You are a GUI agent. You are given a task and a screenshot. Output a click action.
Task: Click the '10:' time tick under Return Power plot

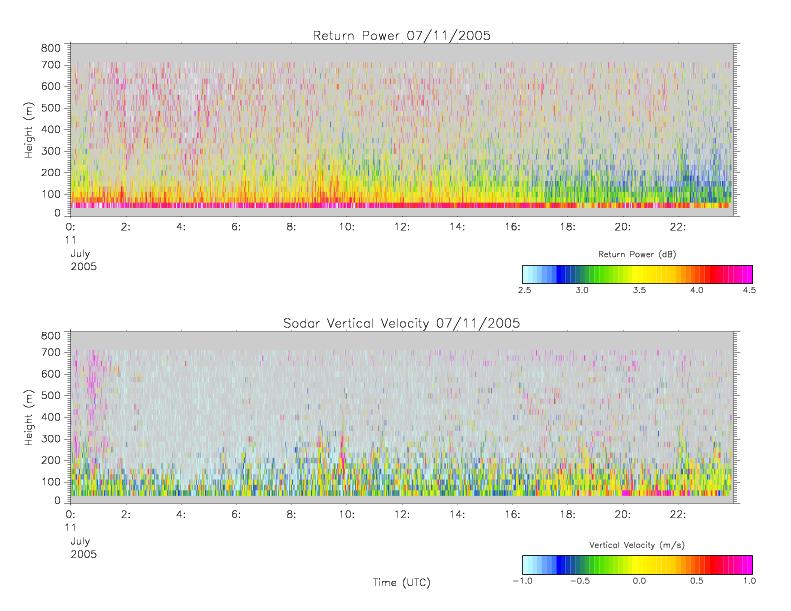(x=347, y=227)
